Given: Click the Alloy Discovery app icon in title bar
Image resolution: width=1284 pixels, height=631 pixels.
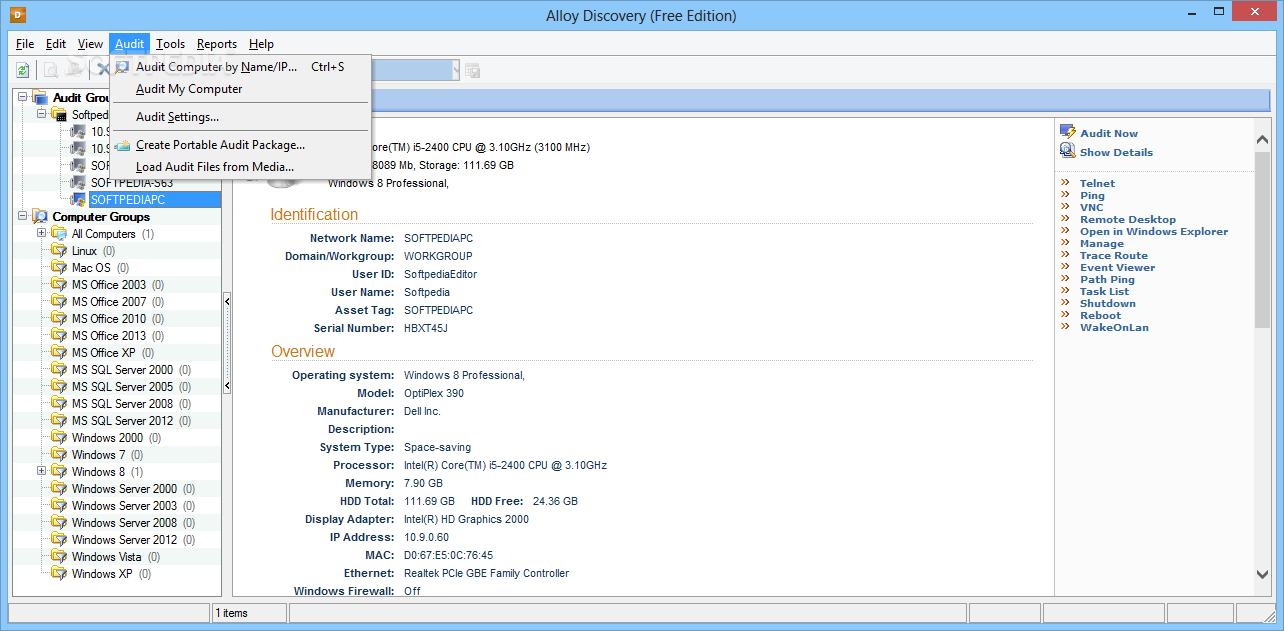Looking at the screenshot, I should 17,15.
